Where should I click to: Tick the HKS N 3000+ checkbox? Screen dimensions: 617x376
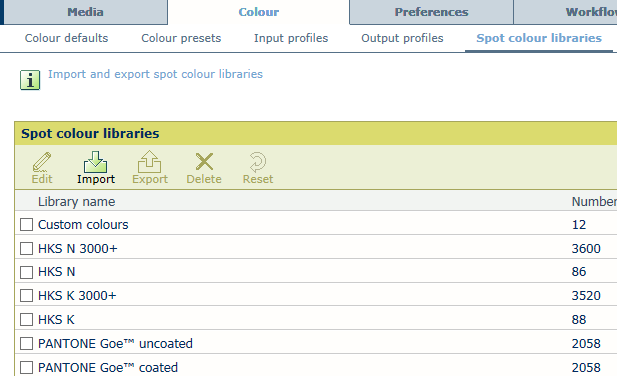click(26, 249)
